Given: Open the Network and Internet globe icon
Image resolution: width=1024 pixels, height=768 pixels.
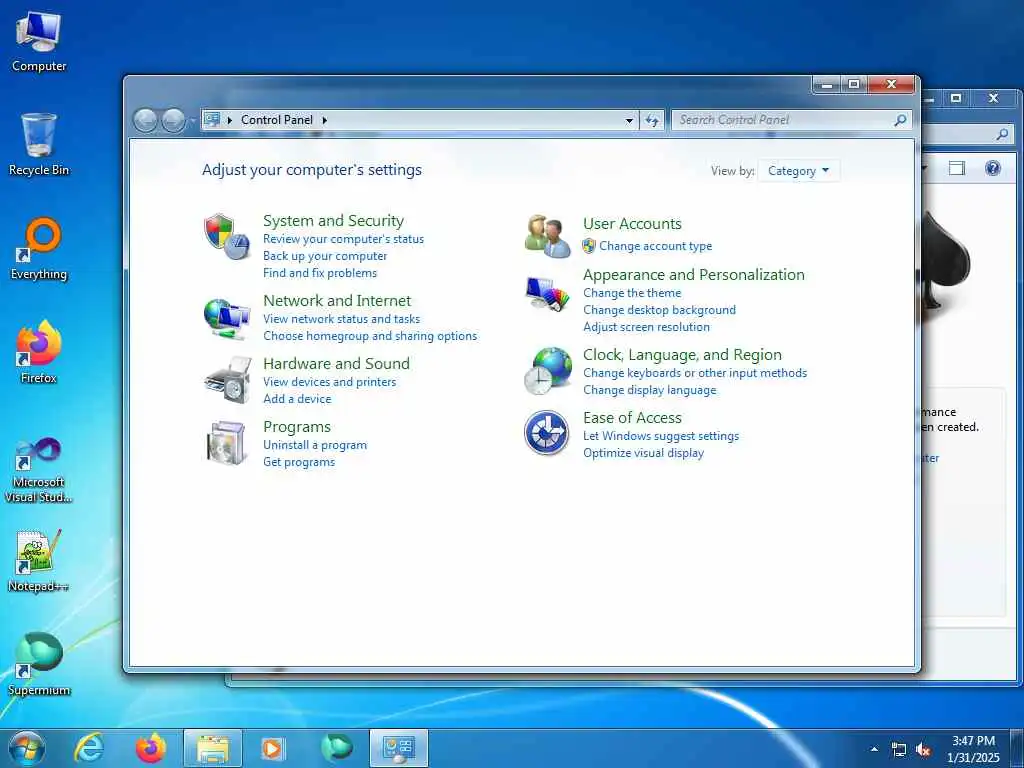Looking at the screenshot, I should (x=227, y=318).
